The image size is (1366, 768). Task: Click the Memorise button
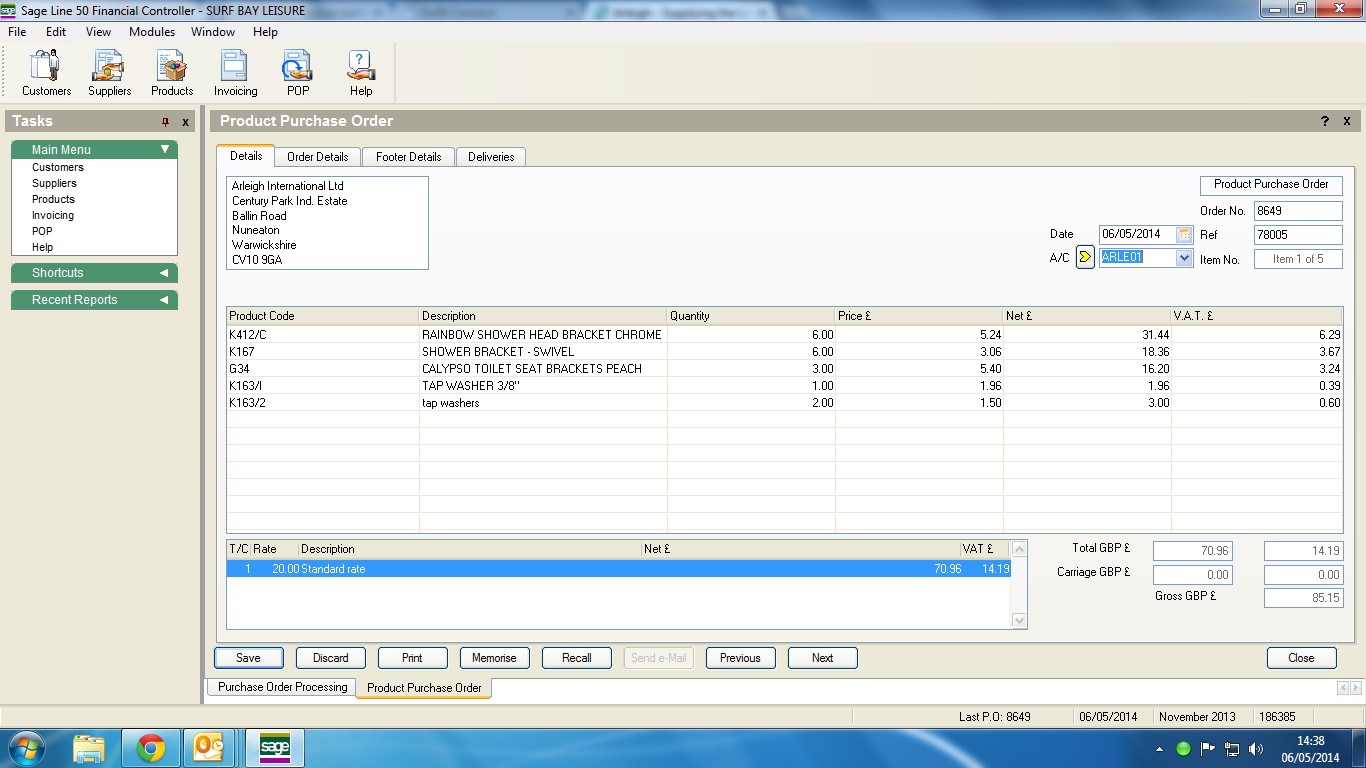click(x=494, y=658)
